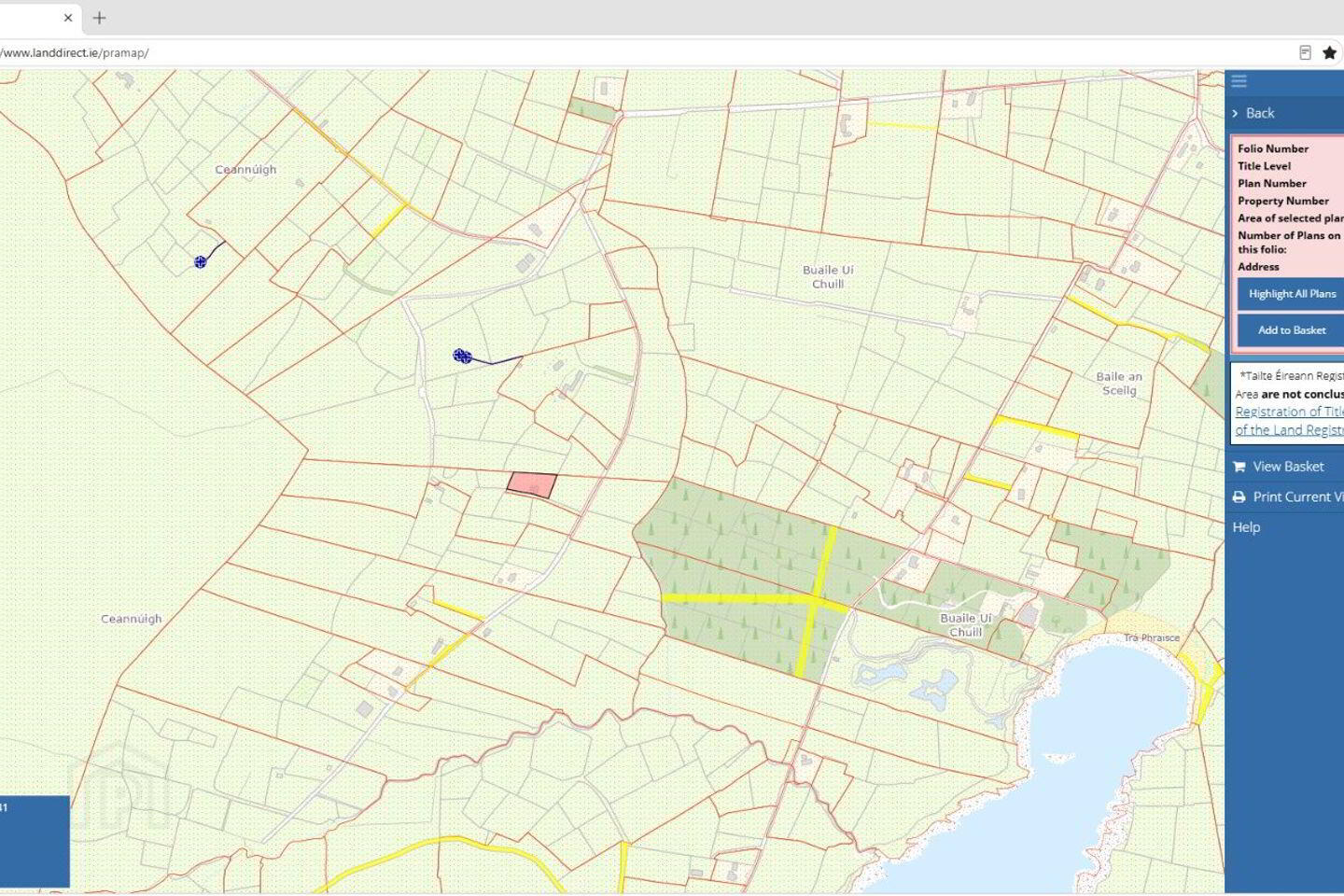1344x896 pixels.
Task: Open View Basket
Action: (1286, 467)
